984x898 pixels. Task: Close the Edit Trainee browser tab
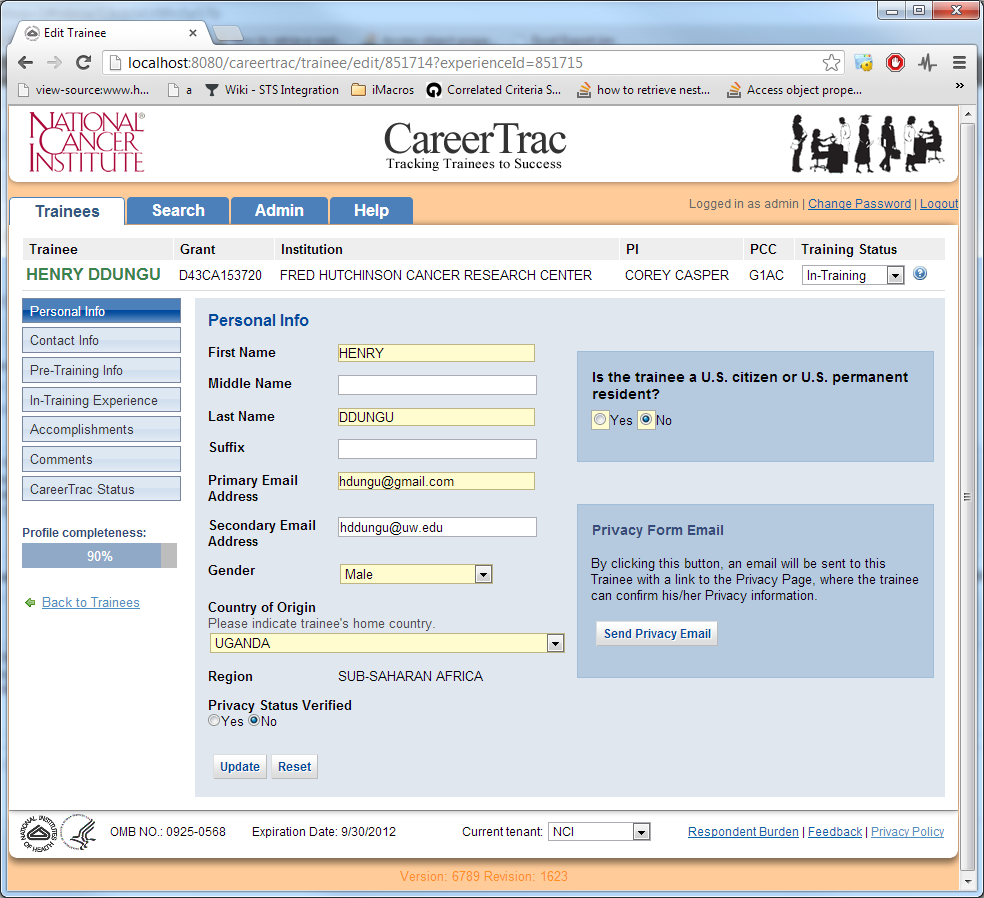coord(193,33)
